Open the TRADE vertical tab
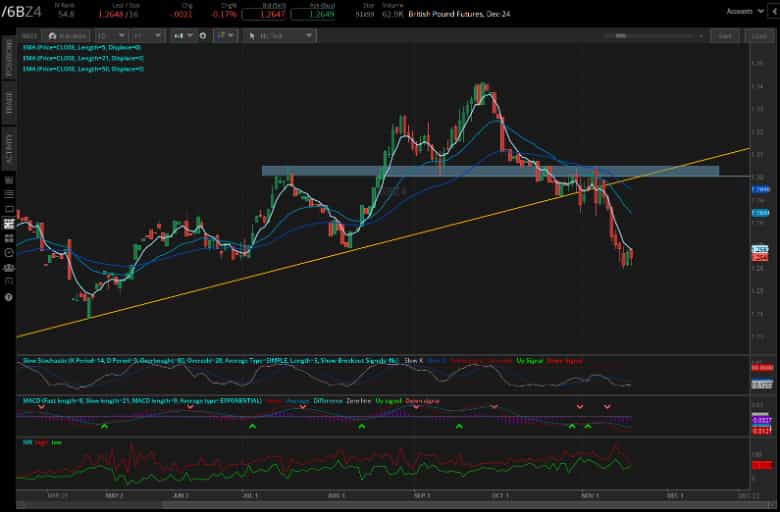The height and width of the screenshot is (515, 780). tap(9, 103)
